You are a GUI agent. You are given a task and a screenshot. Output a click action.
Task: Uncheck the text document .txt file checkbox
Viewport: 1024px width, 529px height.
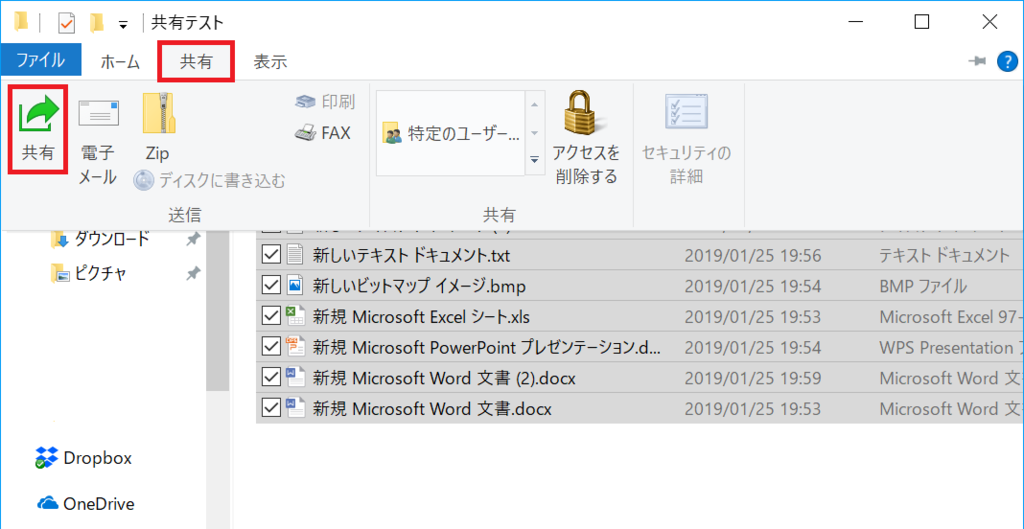(270, 255)
